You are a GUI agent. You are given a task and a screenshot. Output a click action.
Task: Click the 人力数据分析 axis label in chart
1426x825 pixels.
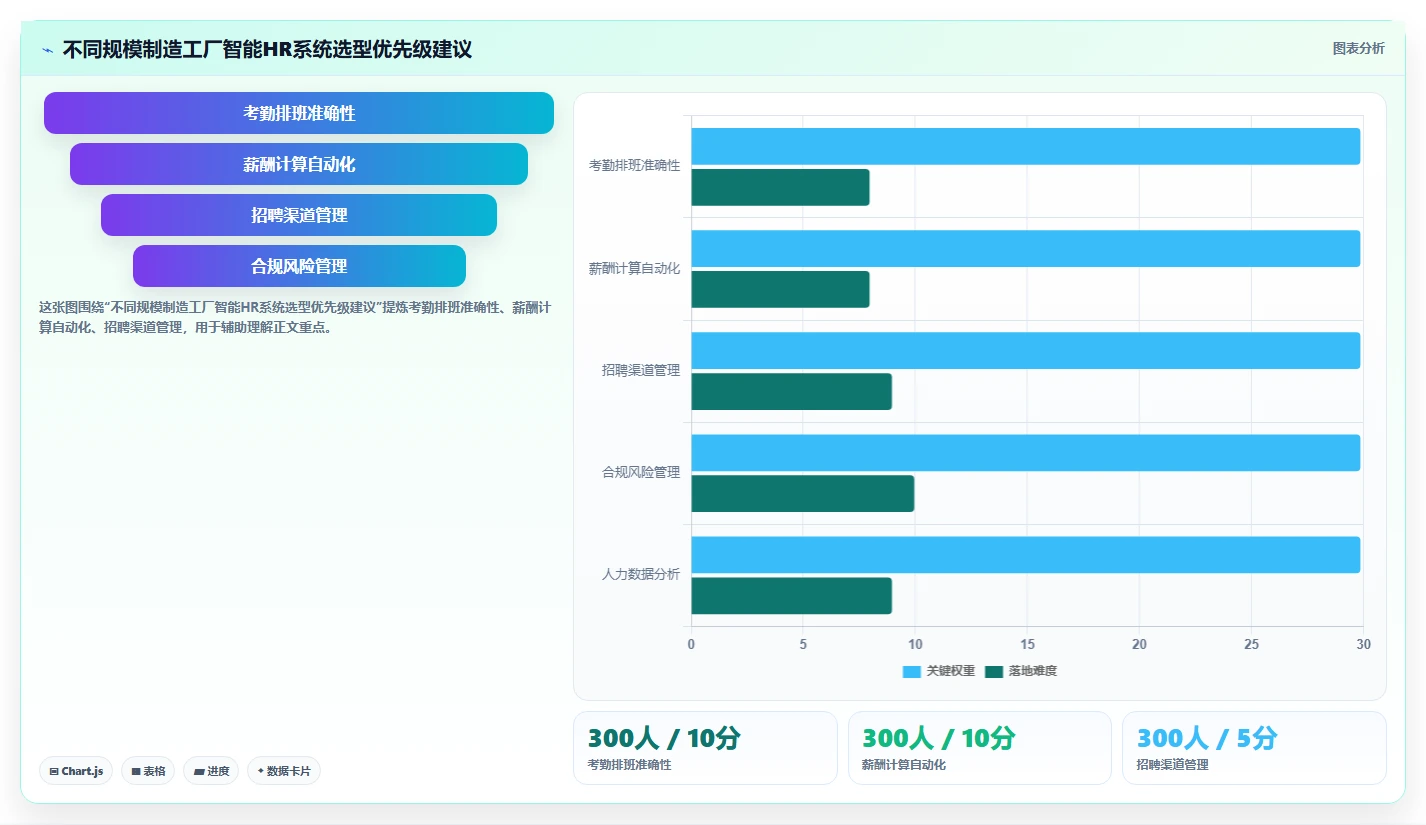coord(641,574)
